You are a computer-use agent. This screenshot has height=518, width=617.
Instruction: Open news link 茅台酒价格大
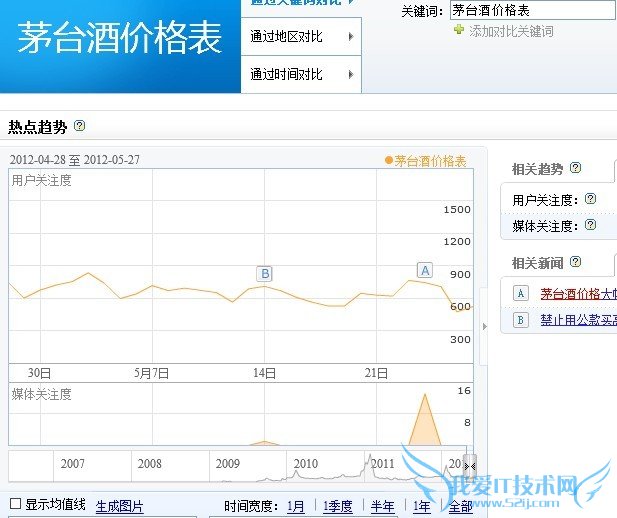(578, 294)
